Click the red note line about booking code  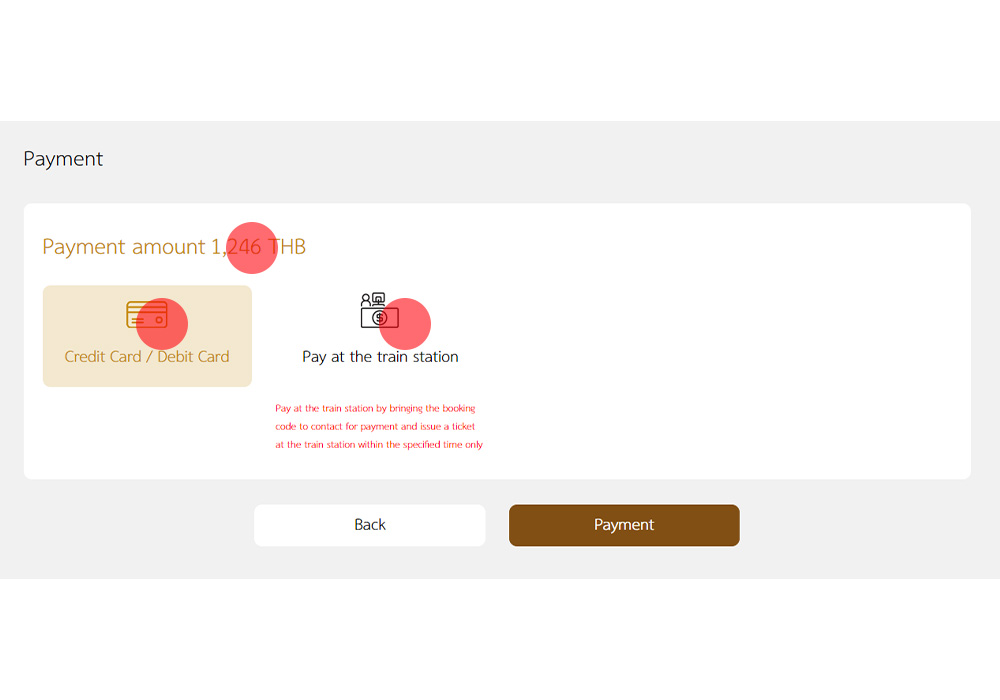375,408
